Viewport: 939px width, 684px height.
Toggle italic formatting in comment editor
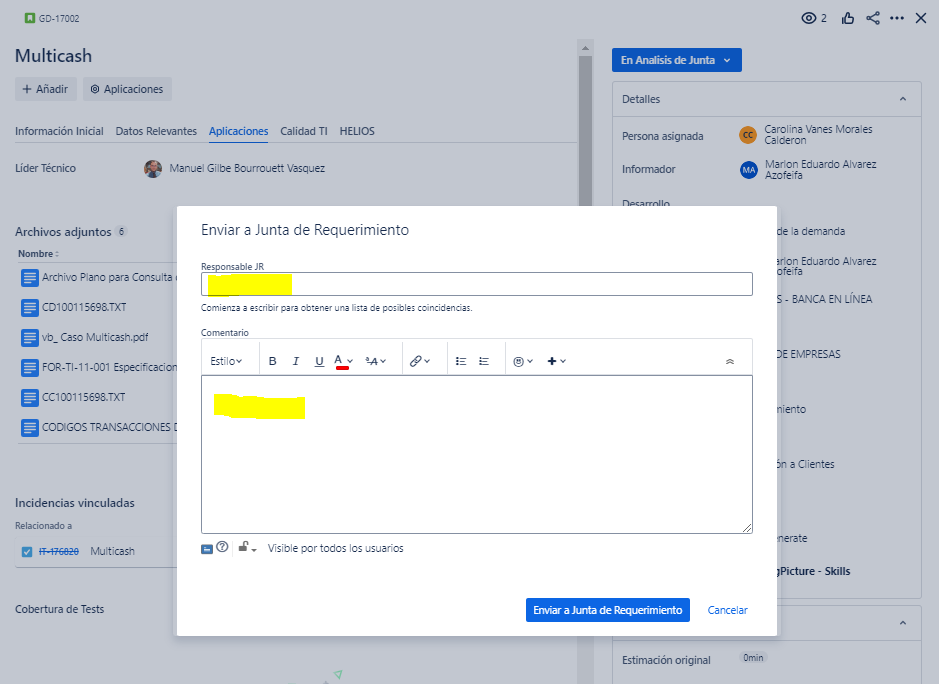(x=295, y=361)
